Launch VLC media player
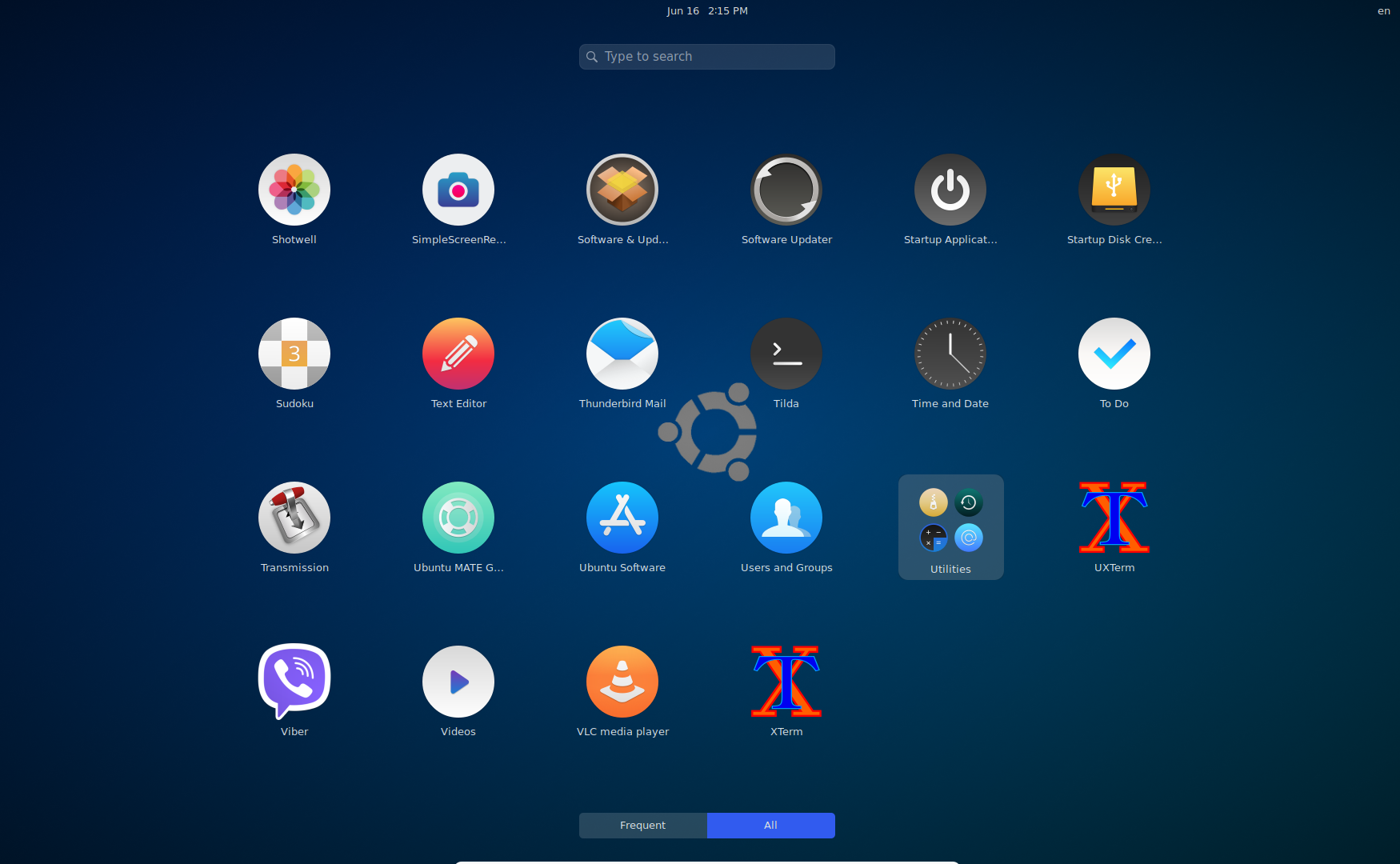This screenshot has height=864, width=1400. click(622, 682)
